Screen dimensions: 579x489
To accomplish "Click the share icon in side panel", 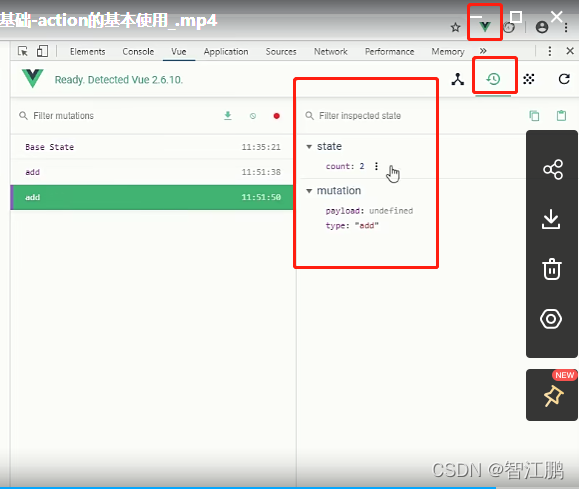I will click(552, 170).
